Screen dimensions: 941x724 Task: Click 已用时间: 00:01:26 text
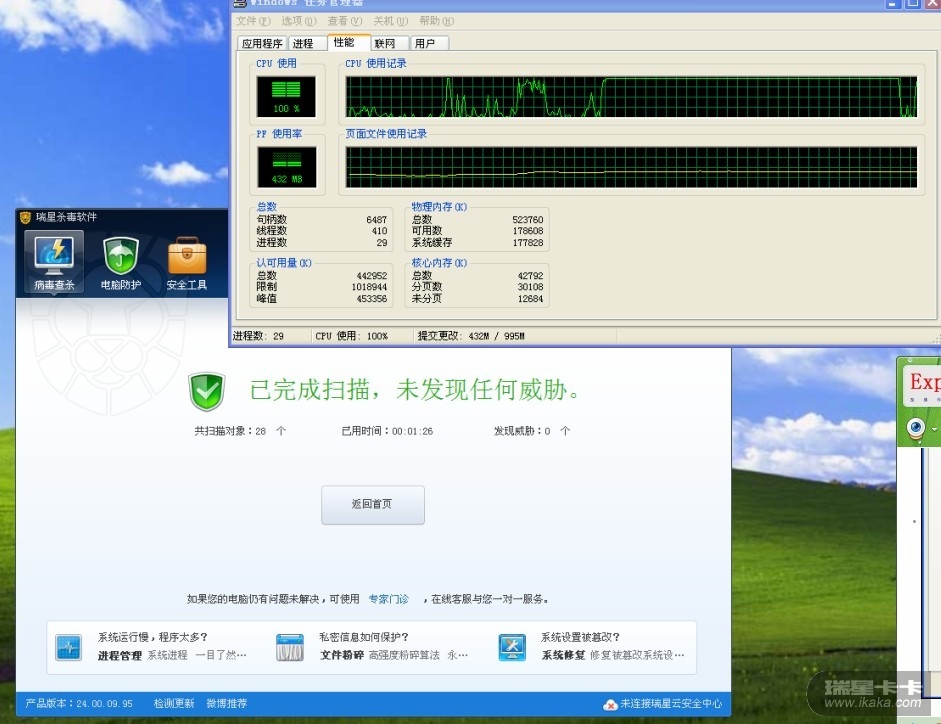pyautogui.click(x=387, y=431)
